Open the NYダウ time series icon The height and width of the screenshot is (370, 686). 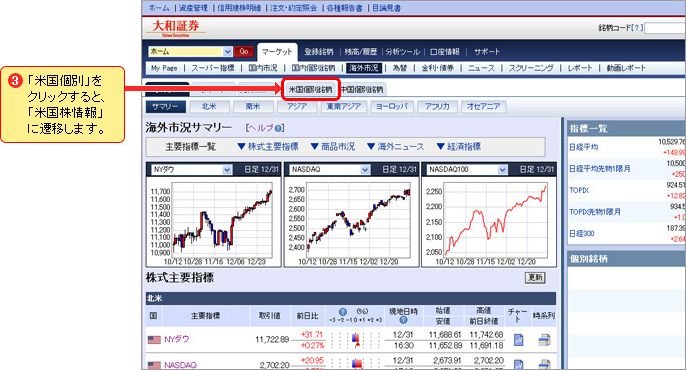coord(544,340)
